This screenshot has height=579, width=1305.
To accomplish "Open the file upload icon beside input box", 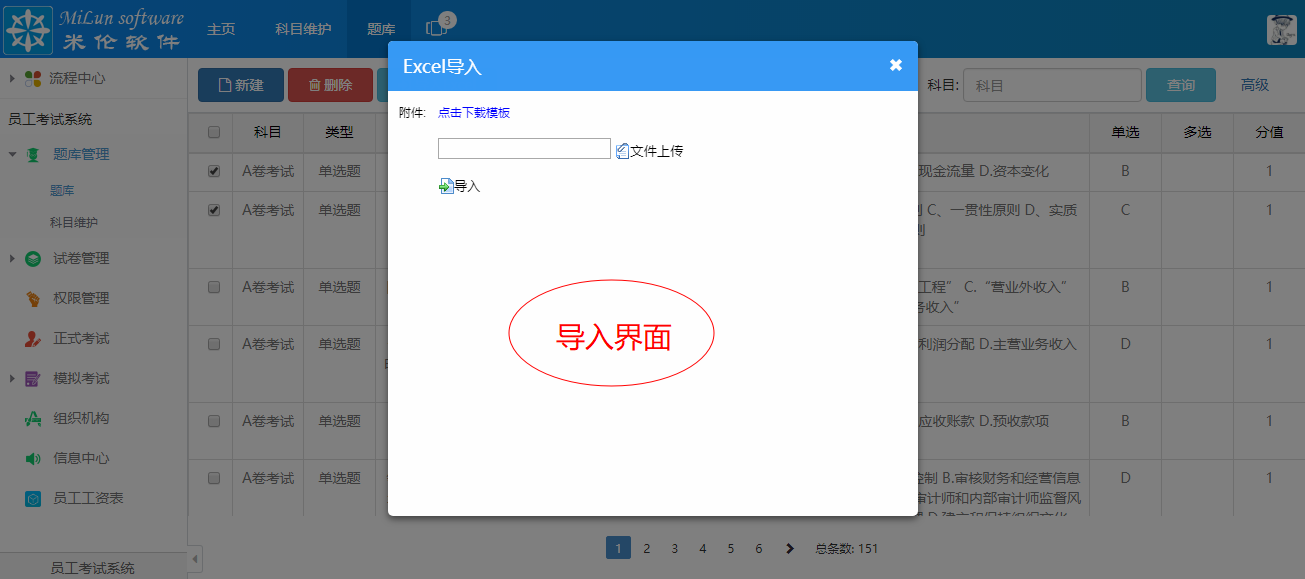I will [620, 148].
